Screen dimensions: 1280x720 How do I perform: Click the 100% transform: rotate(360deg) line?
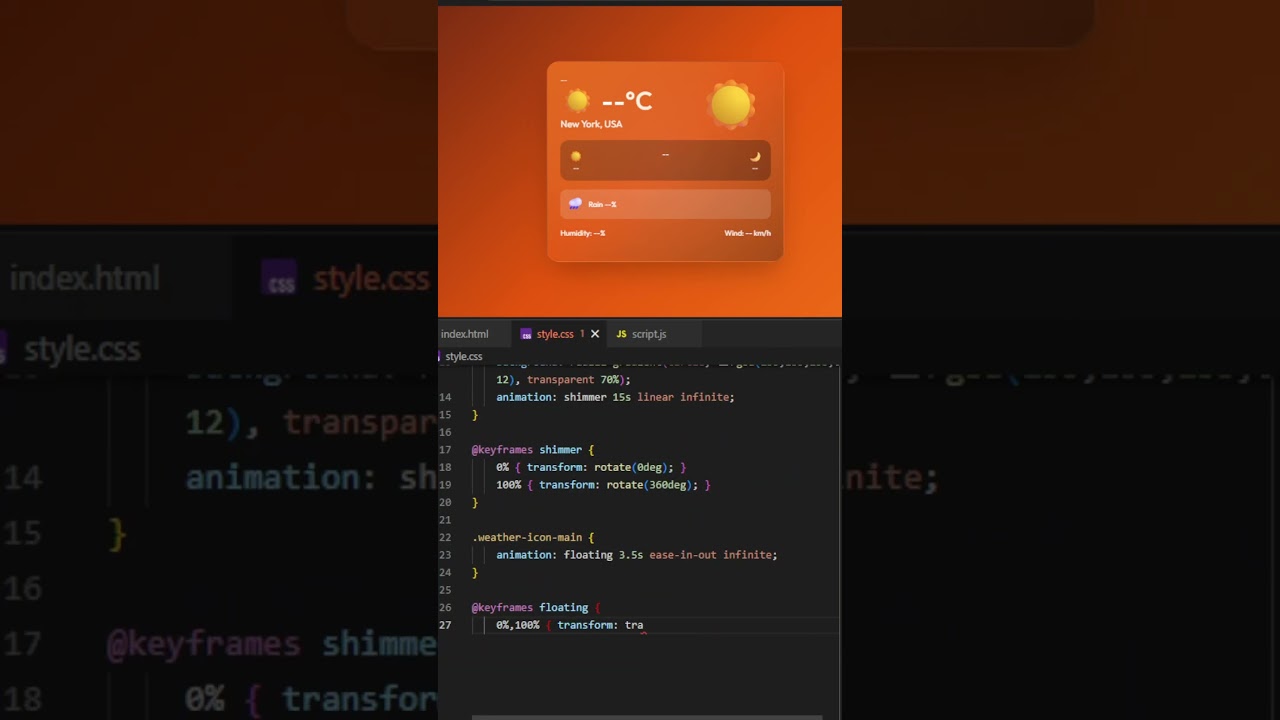[603, 485]
